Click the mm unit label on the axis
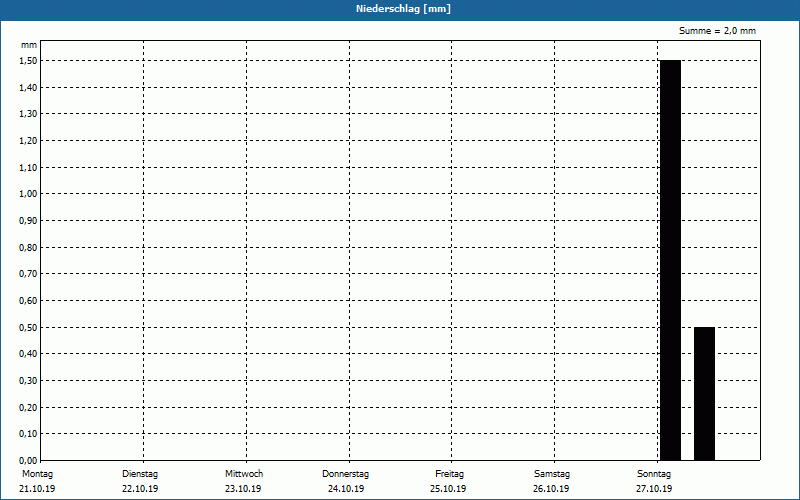The height and width of the screenshot is (500, 800). (x=29, y=45)
